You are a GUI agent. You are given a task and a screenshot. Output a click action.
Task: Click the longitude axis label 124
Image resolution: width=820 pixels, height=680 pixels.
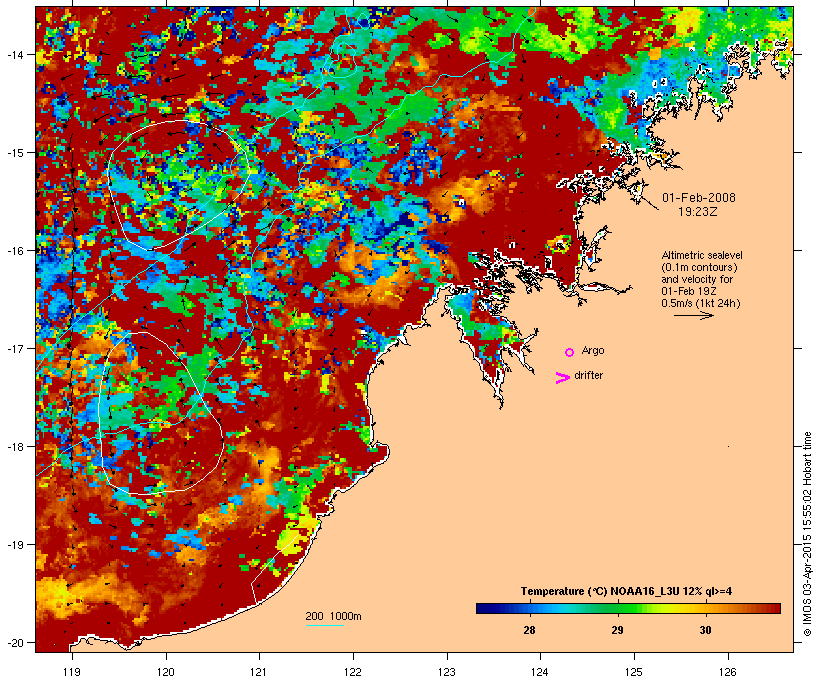coord(540,672)
